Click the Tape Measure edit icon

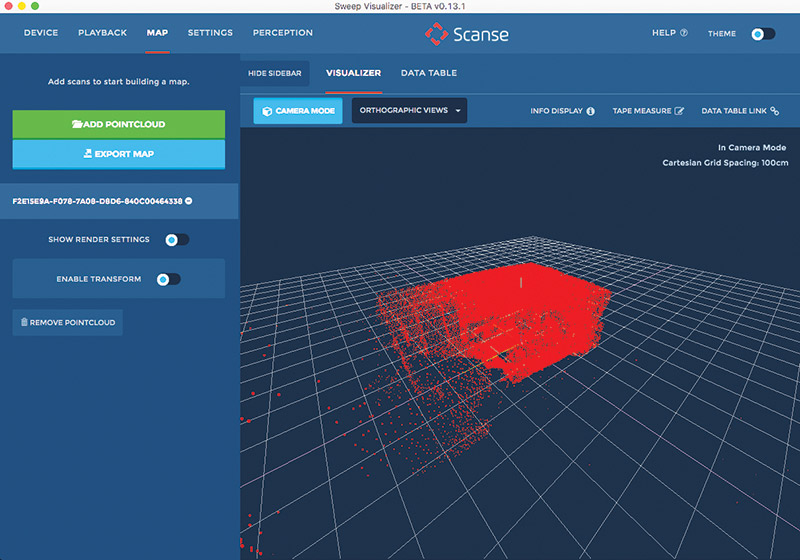679,111
